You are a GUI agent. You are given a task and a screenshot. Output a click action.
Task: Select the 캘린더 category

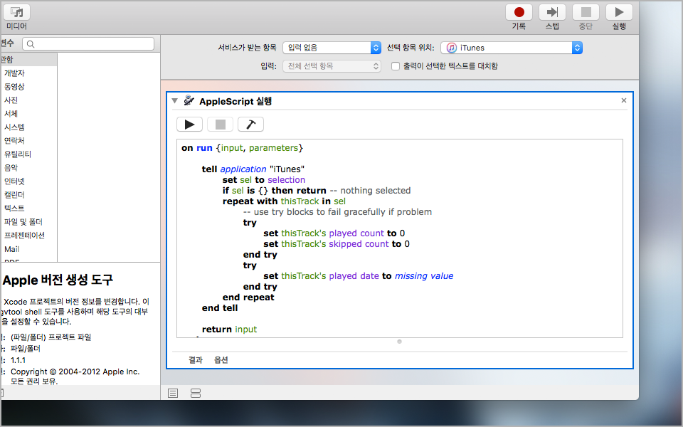[x=14, y=195]
